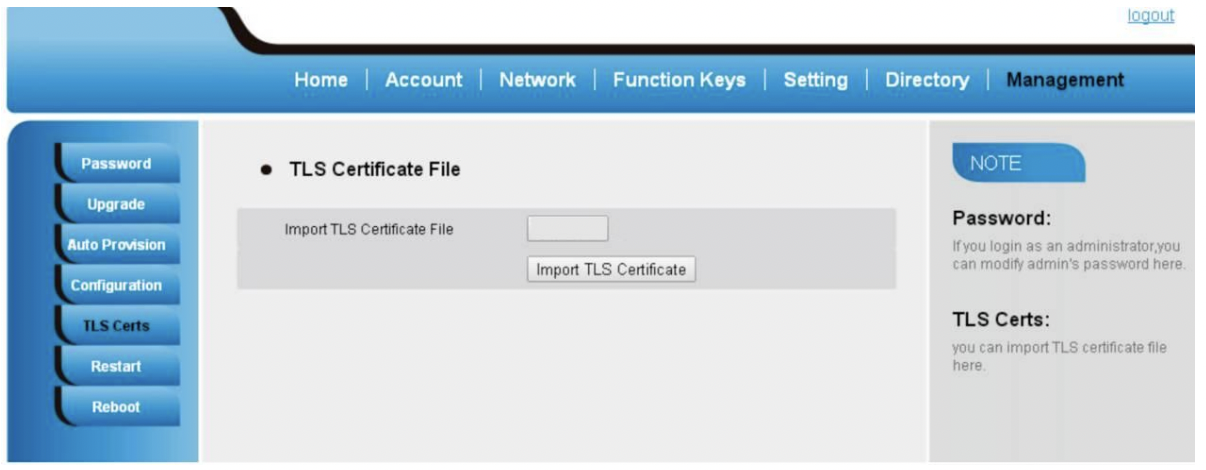The width and height of the screenshot is (1206, 470).
Task: Open Auto Provision in the sidebar
Action: coord(116,245)
